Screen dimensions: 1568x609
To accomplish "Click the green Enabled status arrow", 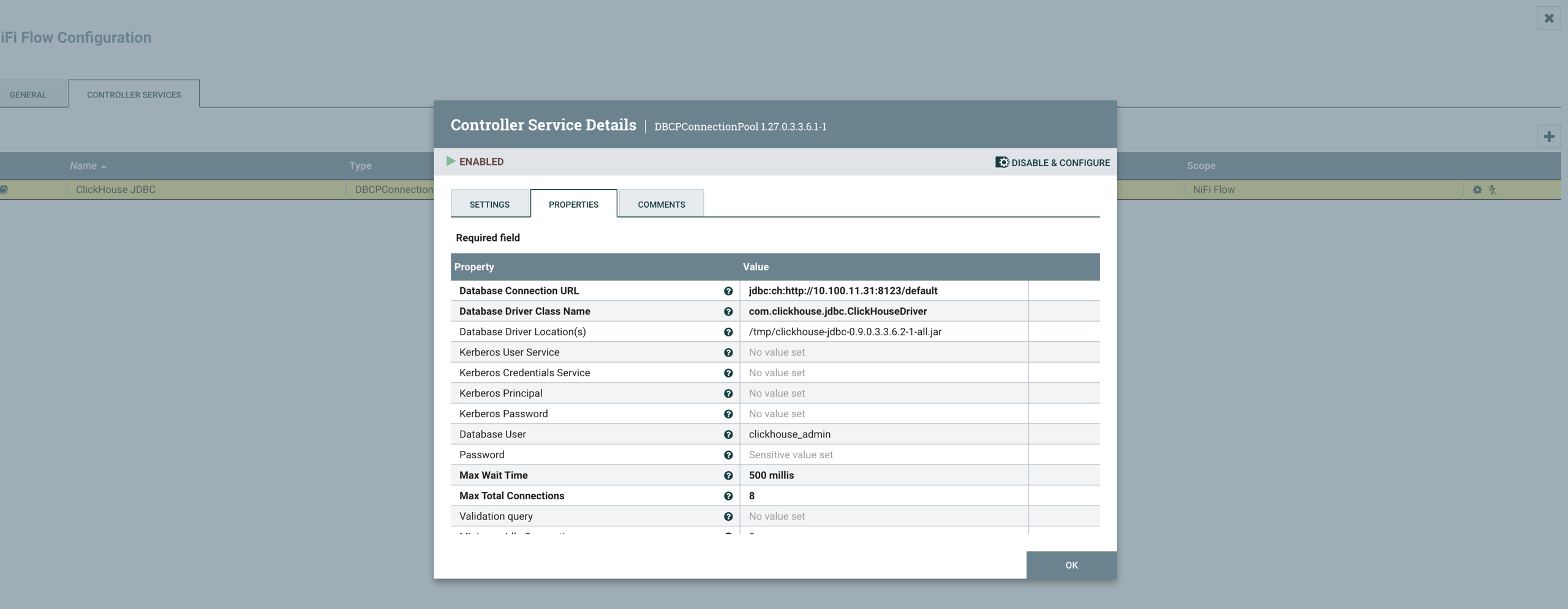I will pyautogui.click(x=451, y=161).
